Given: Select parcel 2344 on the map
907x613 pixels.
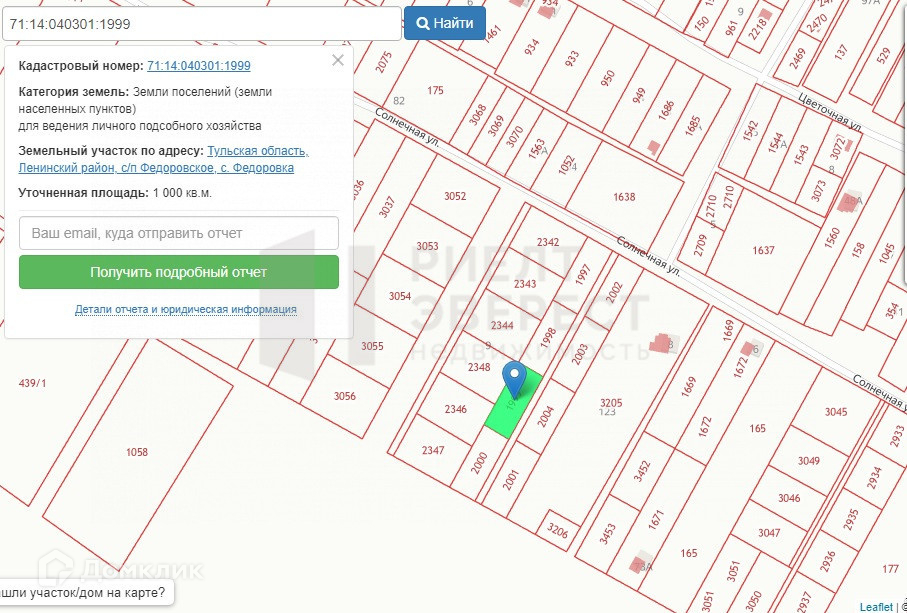Looking at the screenshot, I should pos(502,325).
